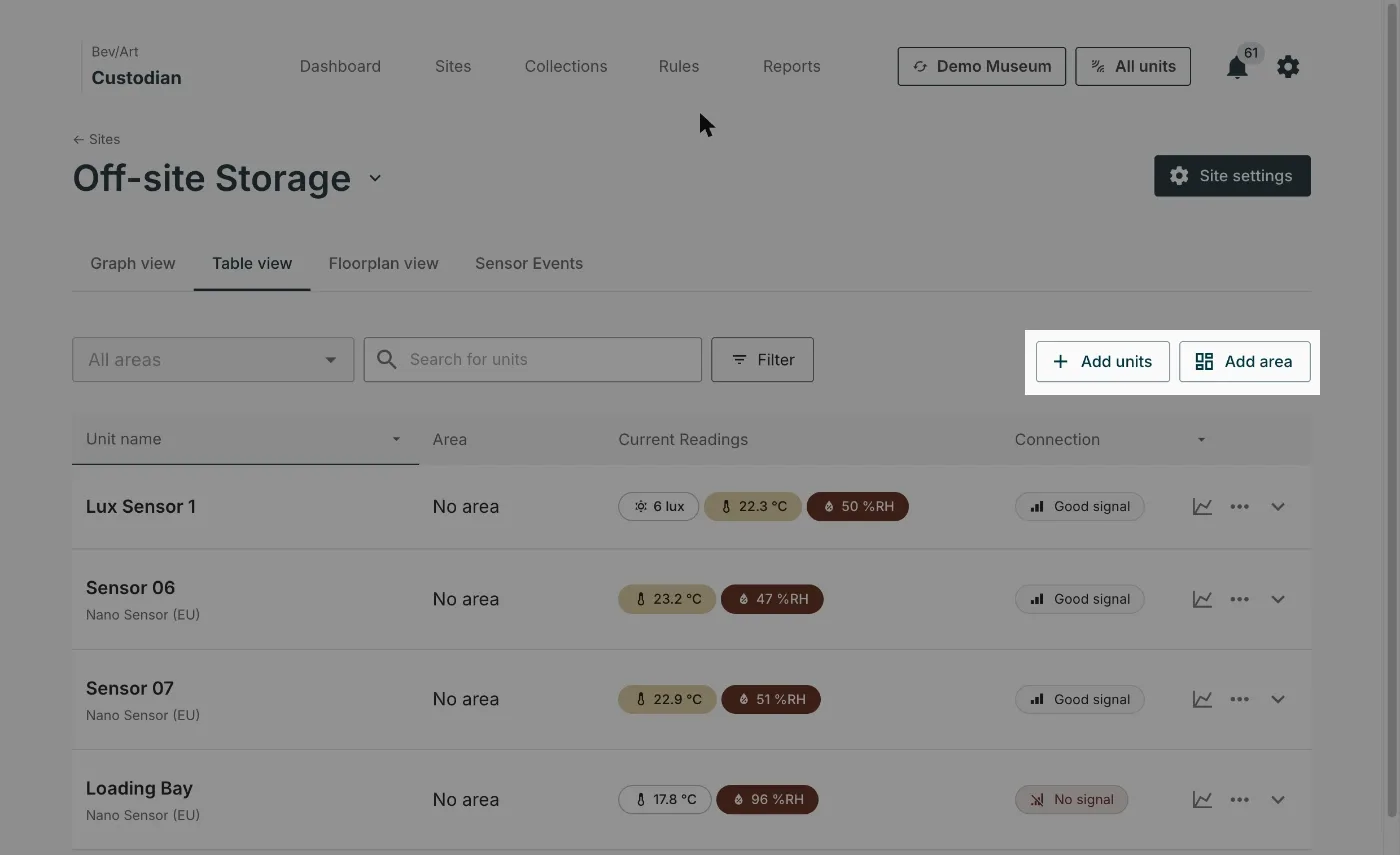Expand the Lux Sensor 1 row
The height and width of the screenshot is (855, 1400).
(x=1278, y=507)
